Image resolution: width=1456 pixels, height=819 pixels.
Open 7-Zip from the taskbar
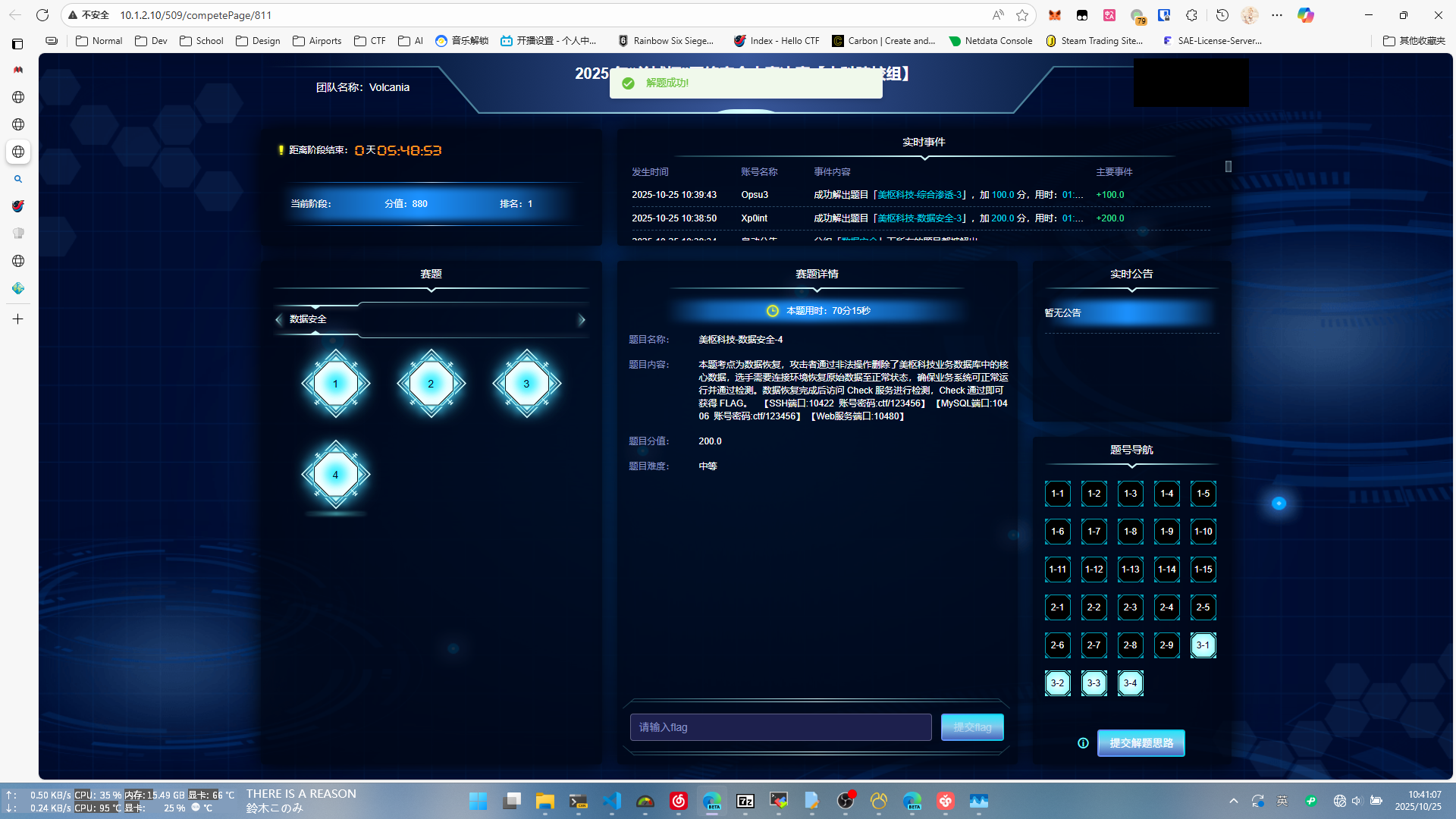[x=745, y=801]
